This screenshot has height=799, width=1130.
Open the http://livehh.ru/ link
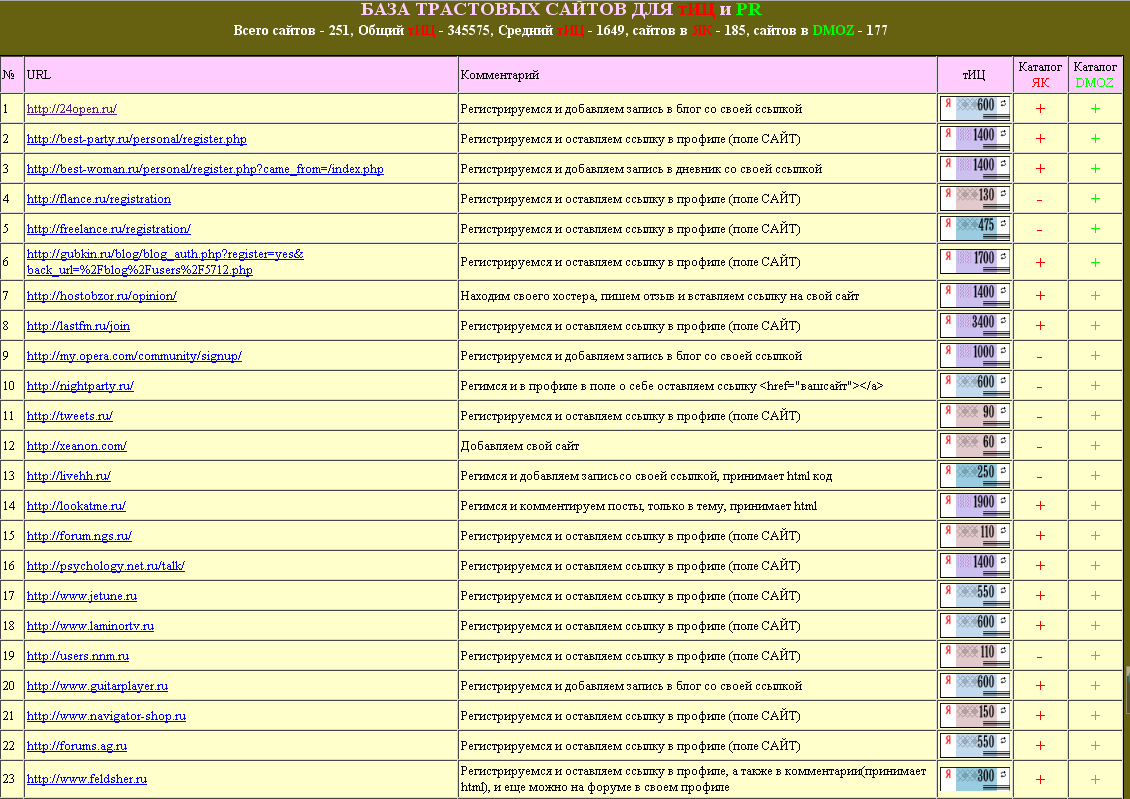(68, 476)
